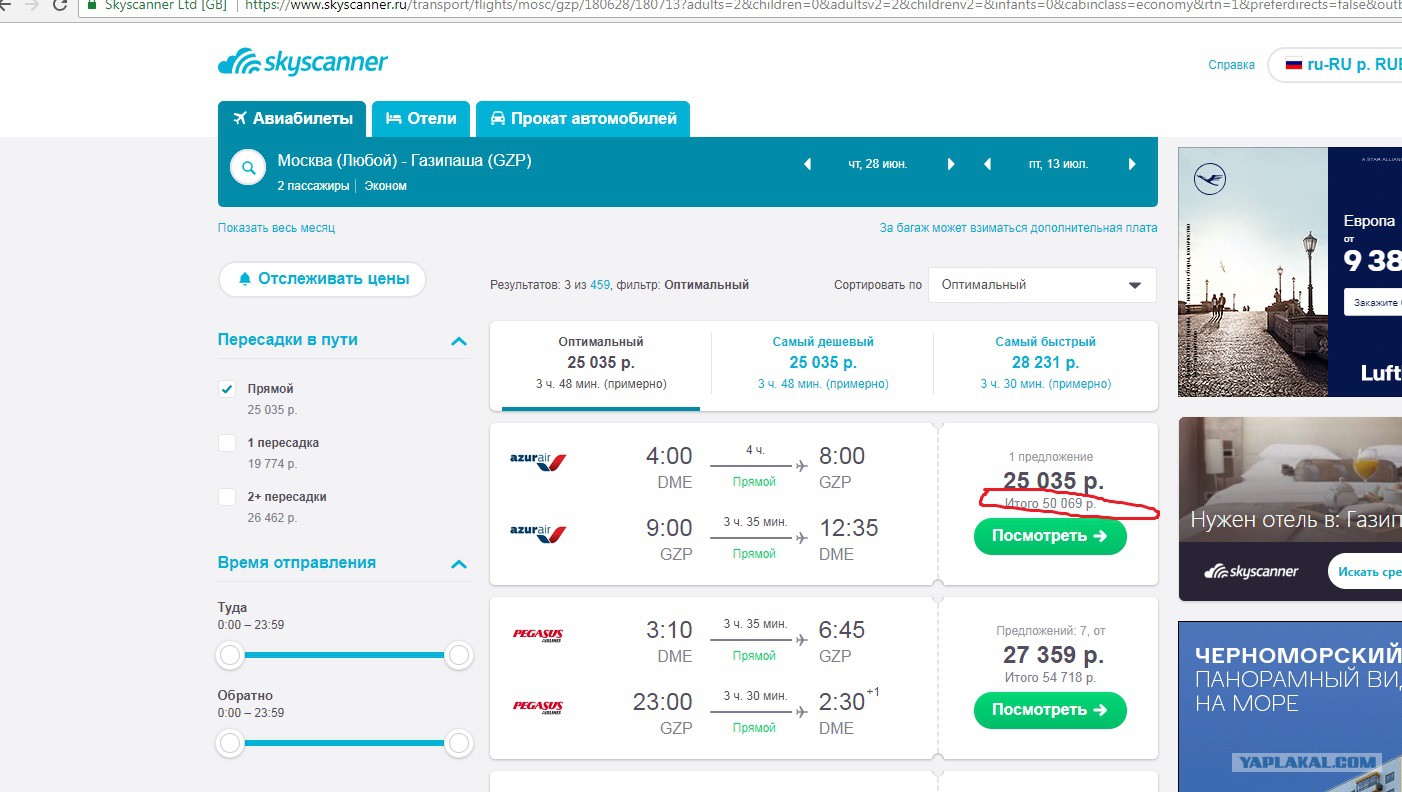Viewport: 1402px width, 792px height.
Task: Click the 26 462 р. price under 2+ пересадки
Action: coord(272,518)
